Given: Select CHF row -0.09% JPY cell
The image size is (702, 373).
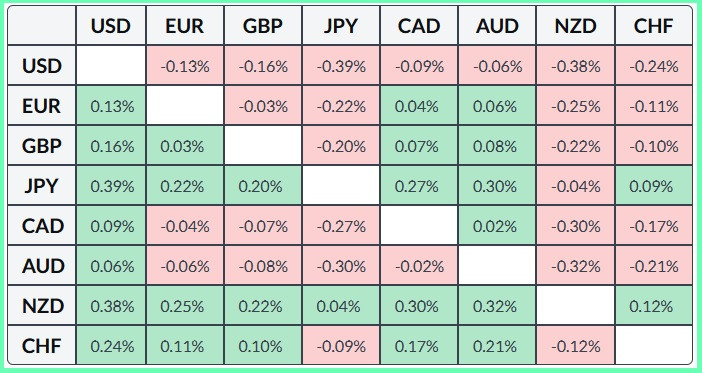Looking at the screenshot, I should click(x=341, y=346).
